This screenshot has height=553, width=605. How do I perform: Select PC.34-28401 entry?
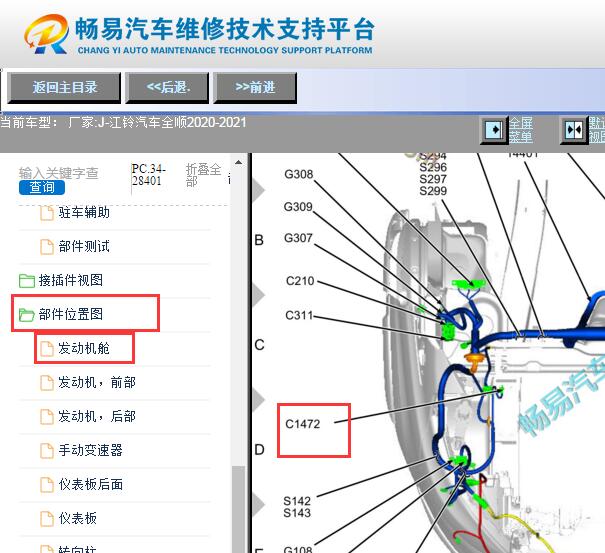(x=149, y=175)
